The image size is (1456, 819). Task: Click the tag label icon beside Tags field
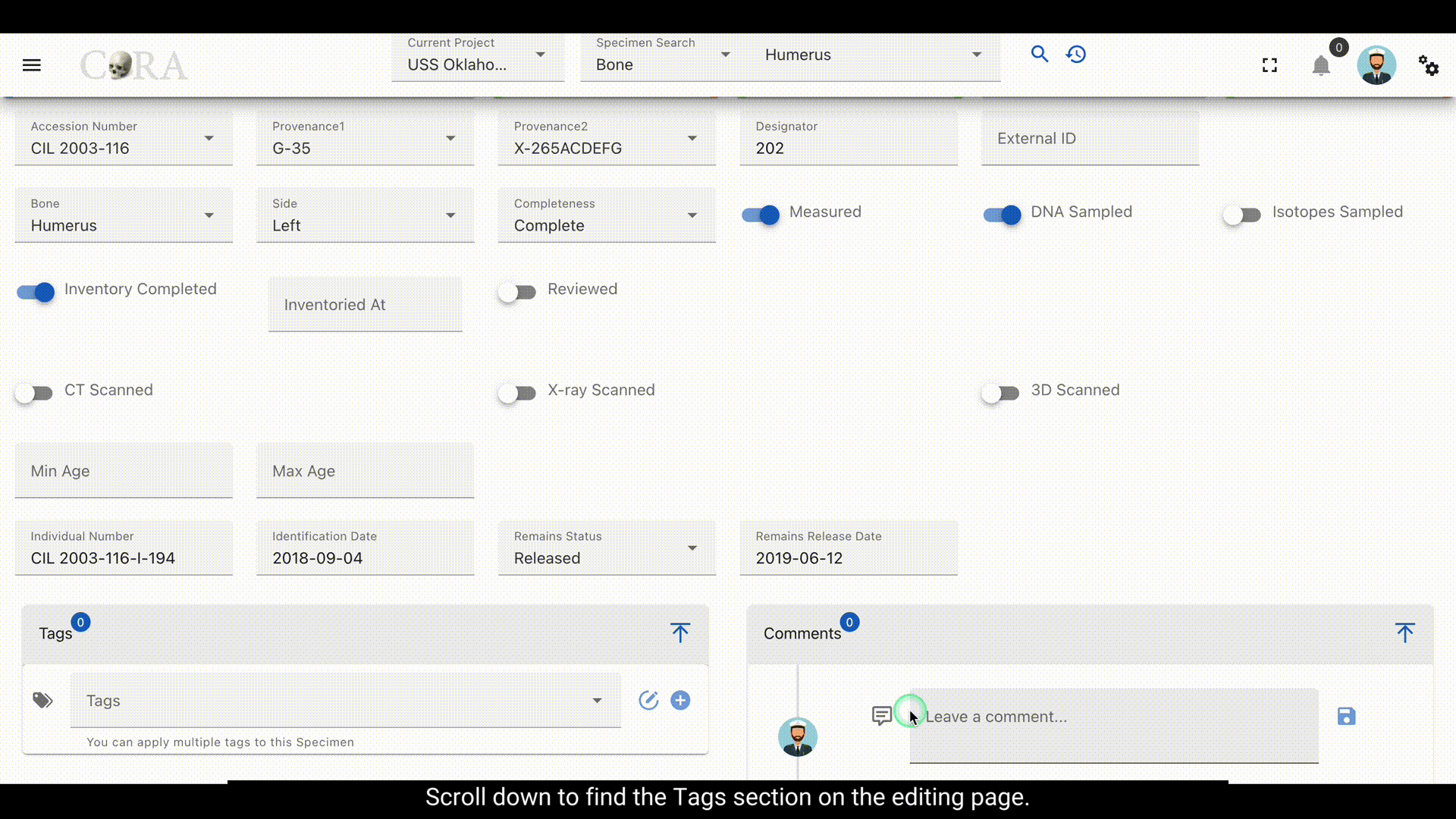click(x=42, y=700)
